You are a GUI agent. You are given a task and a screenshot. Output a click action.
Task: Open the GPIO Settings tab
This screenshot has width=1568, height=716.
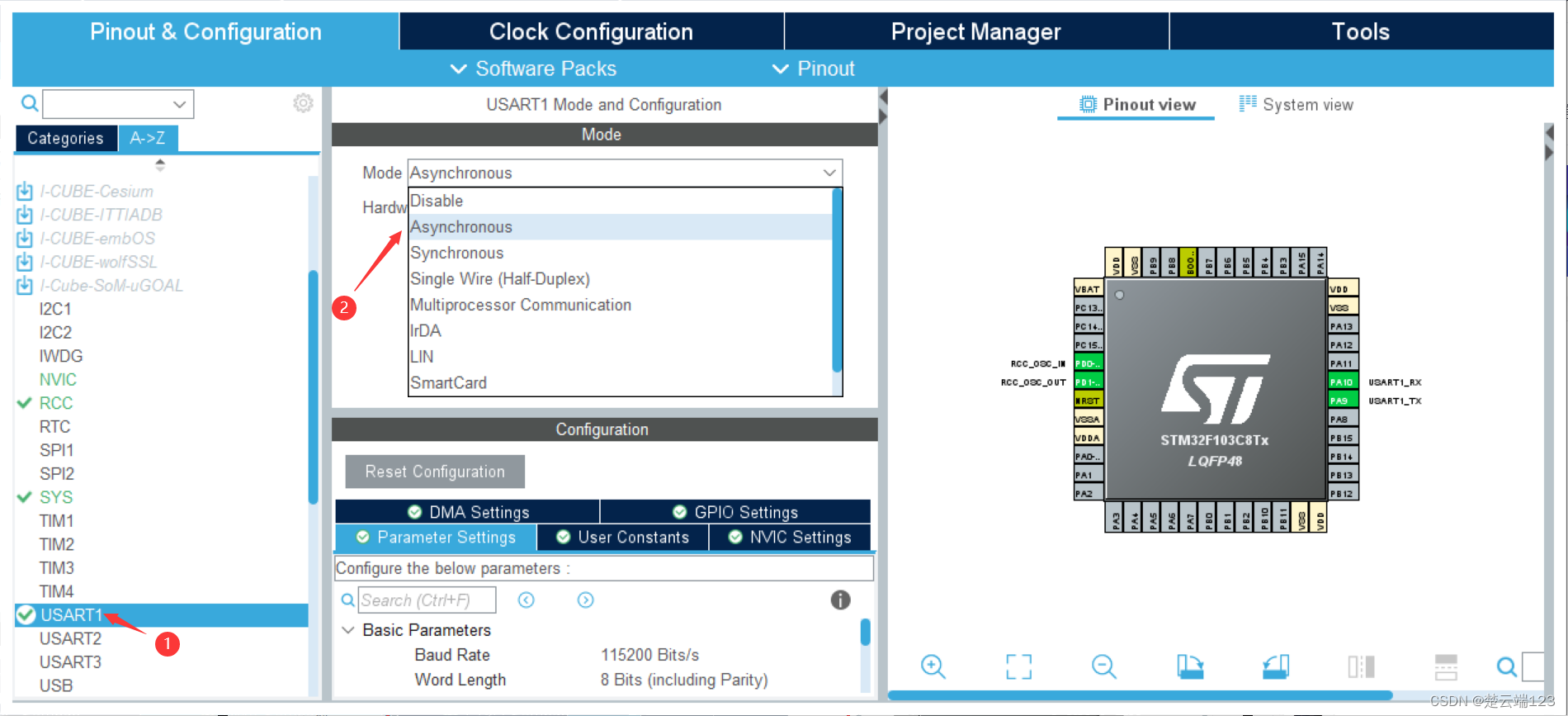[735, 512]
